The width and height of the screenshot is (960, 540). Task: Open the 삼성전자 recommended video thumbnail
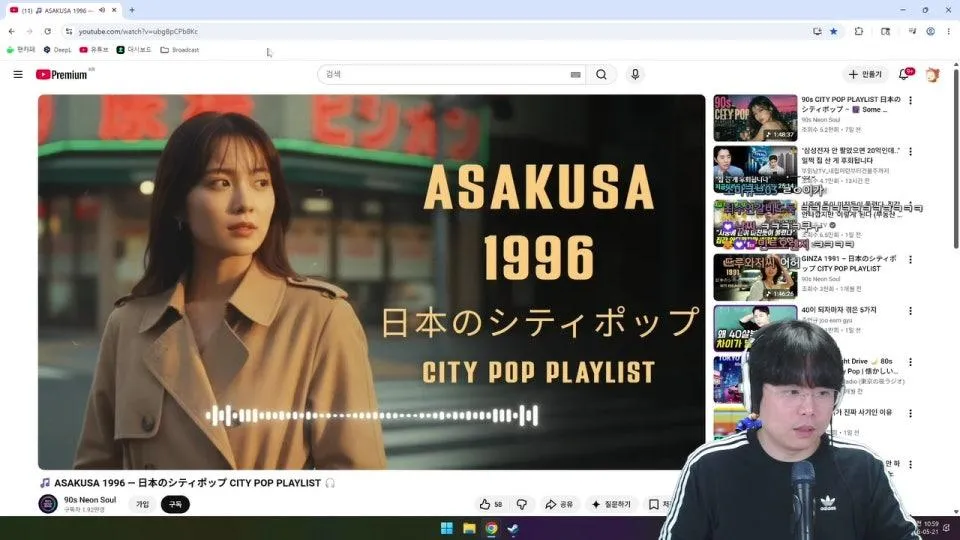pyautogui.click(x=756, y=169)
